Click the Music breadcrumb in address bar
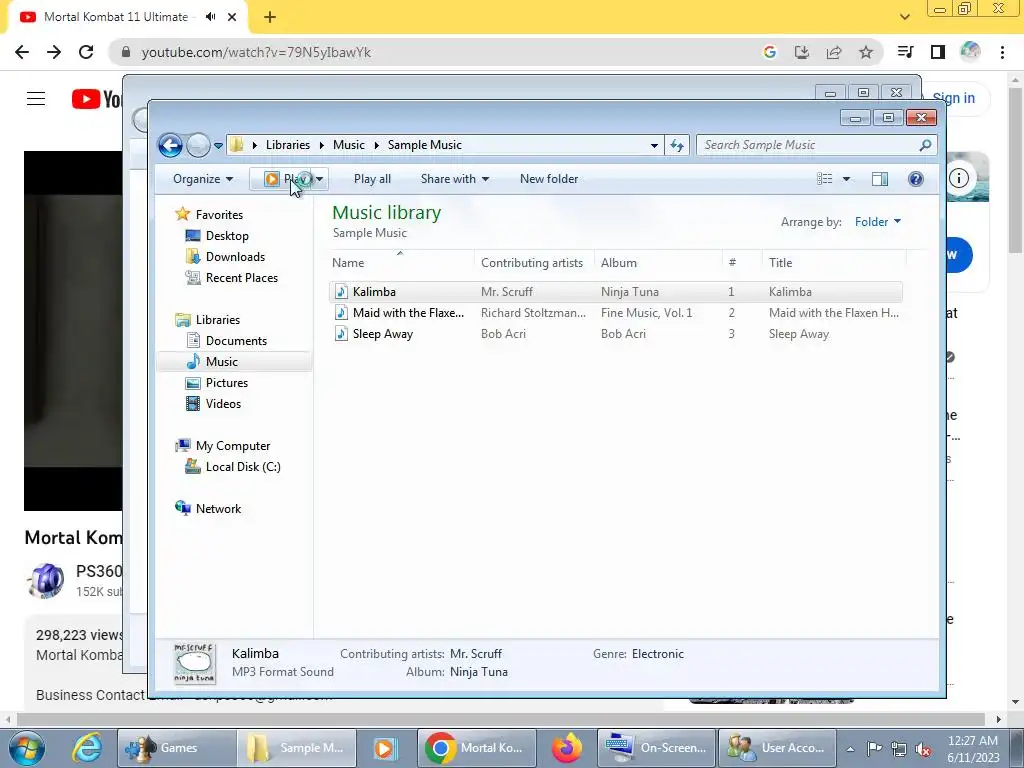Viewport: 1024px width, 768px height. coord(349,145)
